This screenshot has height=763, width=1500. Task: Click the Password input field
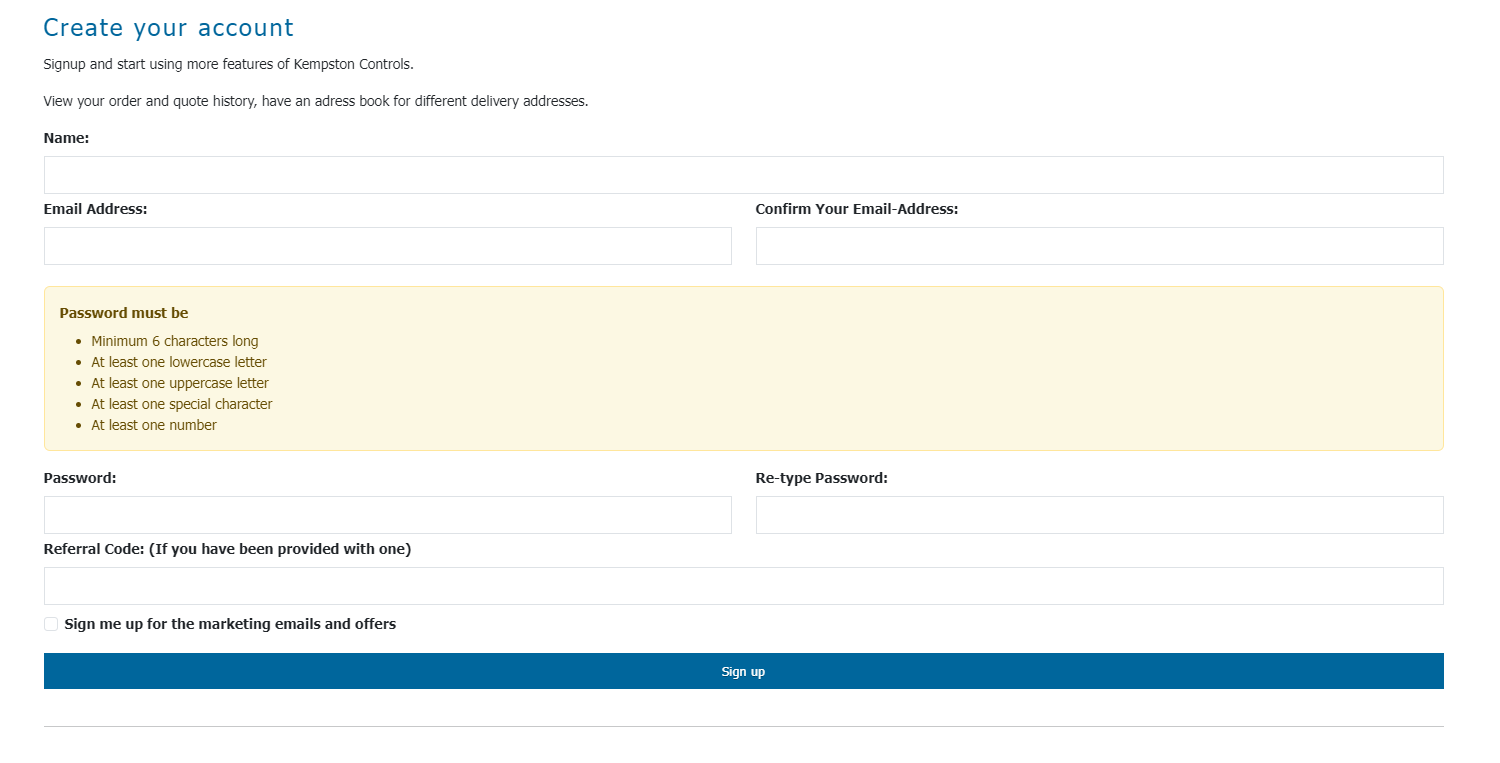(388, 515)
